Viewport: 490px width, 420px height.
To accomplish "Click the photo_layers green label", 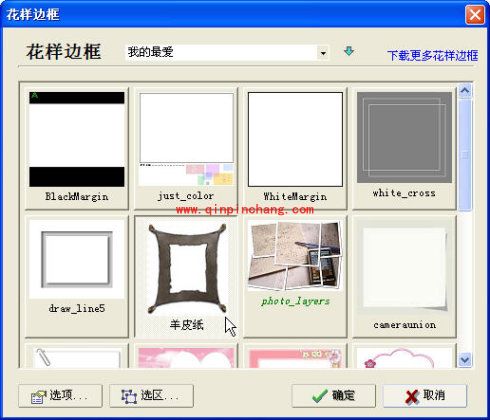I will tap(295, 301).
